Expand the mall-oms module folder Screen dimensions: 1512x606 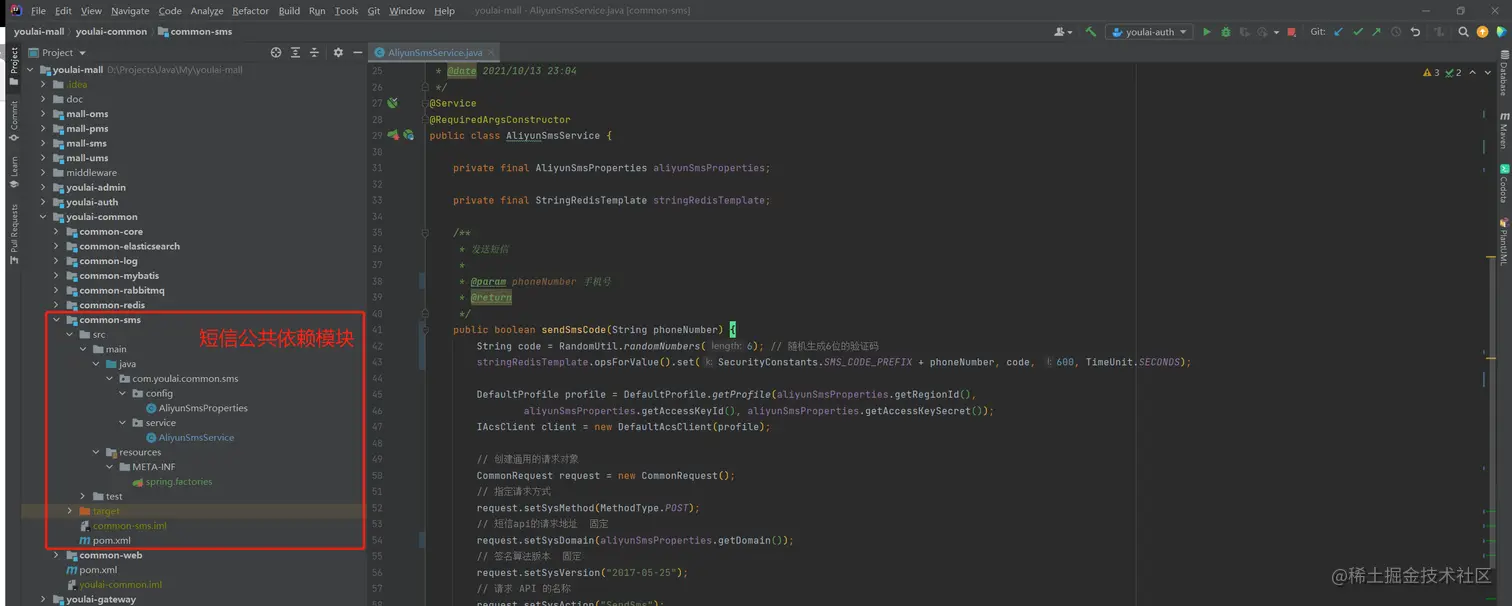tap(43, 114)
